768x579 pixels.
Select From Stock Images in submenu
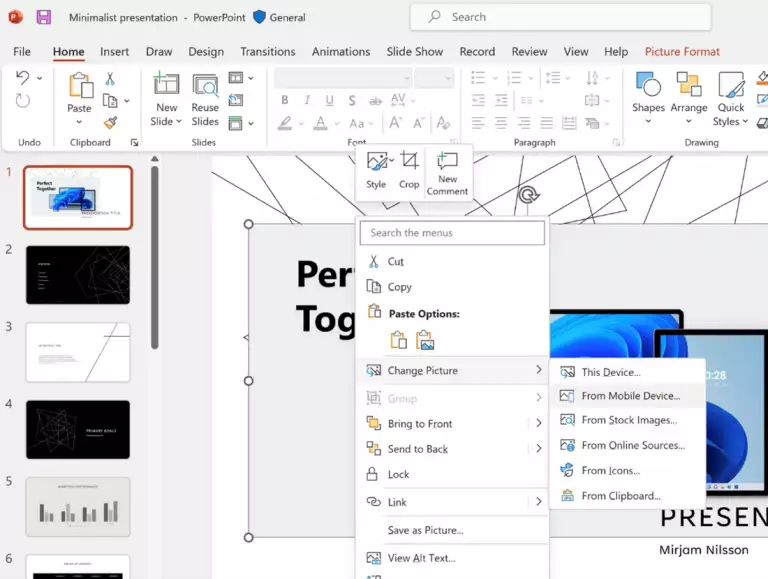[x=629, y=420]
